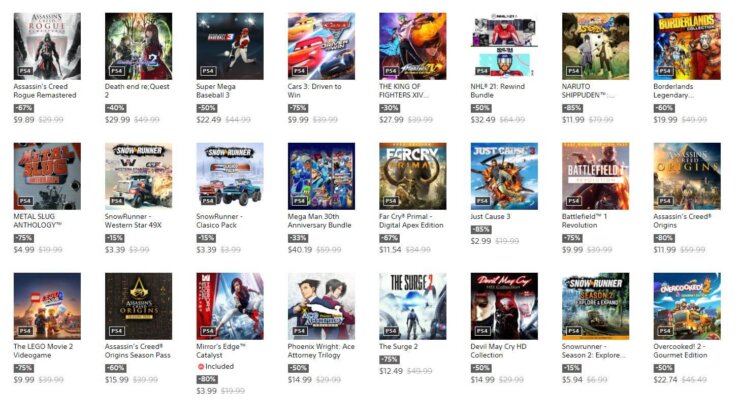Open Phoenix Wright: Ace Attorney Trilogy title
This screenshot has width=740, height=420.
click(x=321, y=351)
